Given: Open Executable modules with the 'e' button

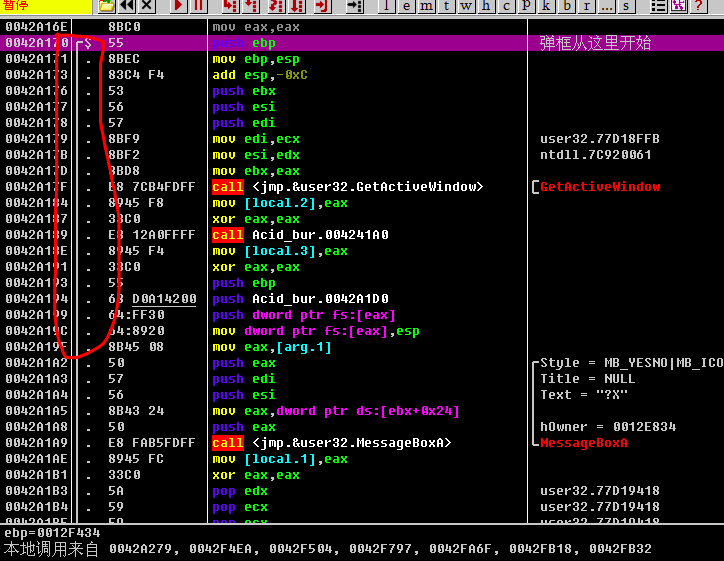Looking at the screenshot, I should [406, 6].
